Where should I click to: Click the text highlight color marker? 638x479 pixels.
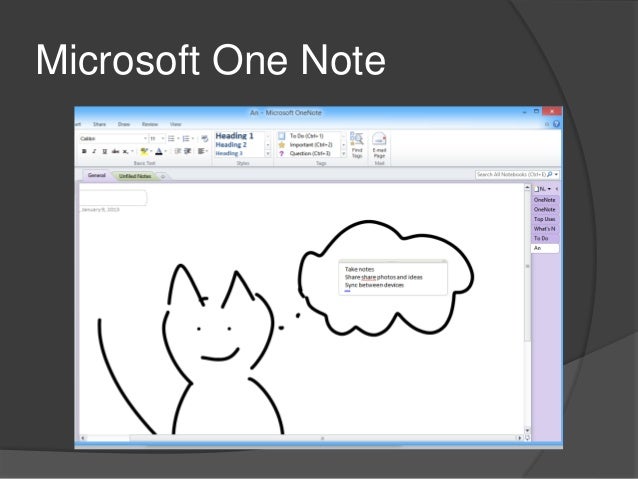144,151
